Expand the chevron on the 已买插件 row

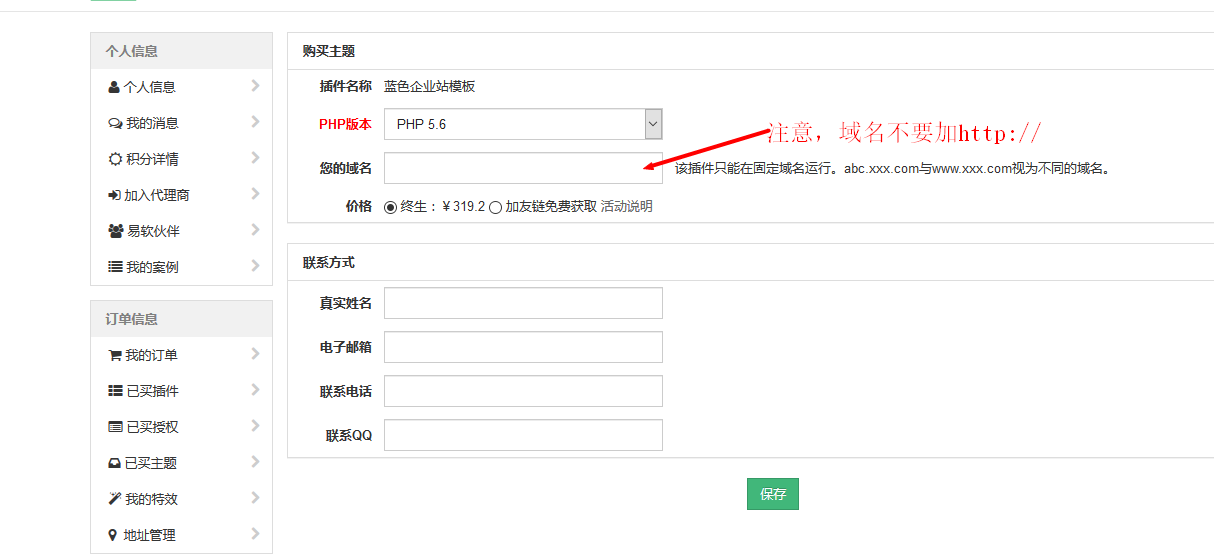coord(256,390)
